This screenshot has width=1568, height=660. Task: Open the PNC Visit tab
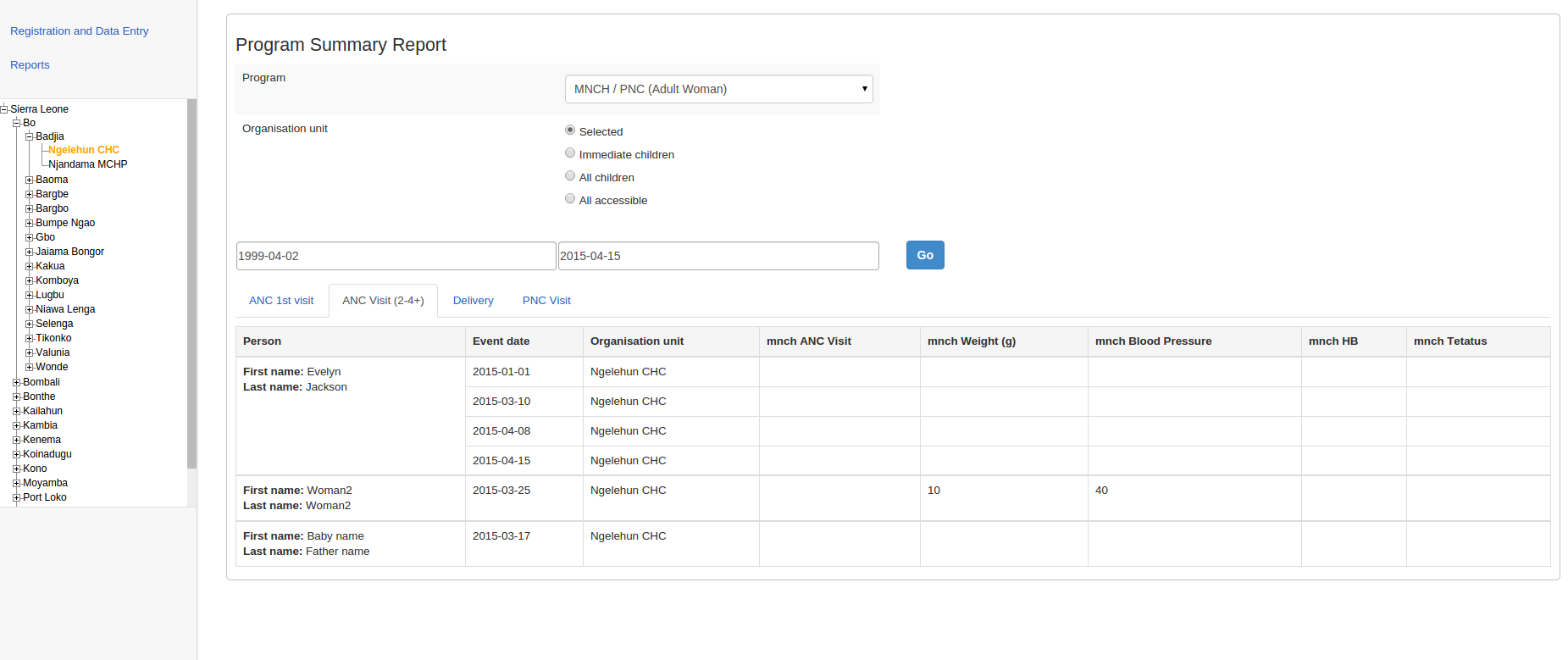(546, 301)
